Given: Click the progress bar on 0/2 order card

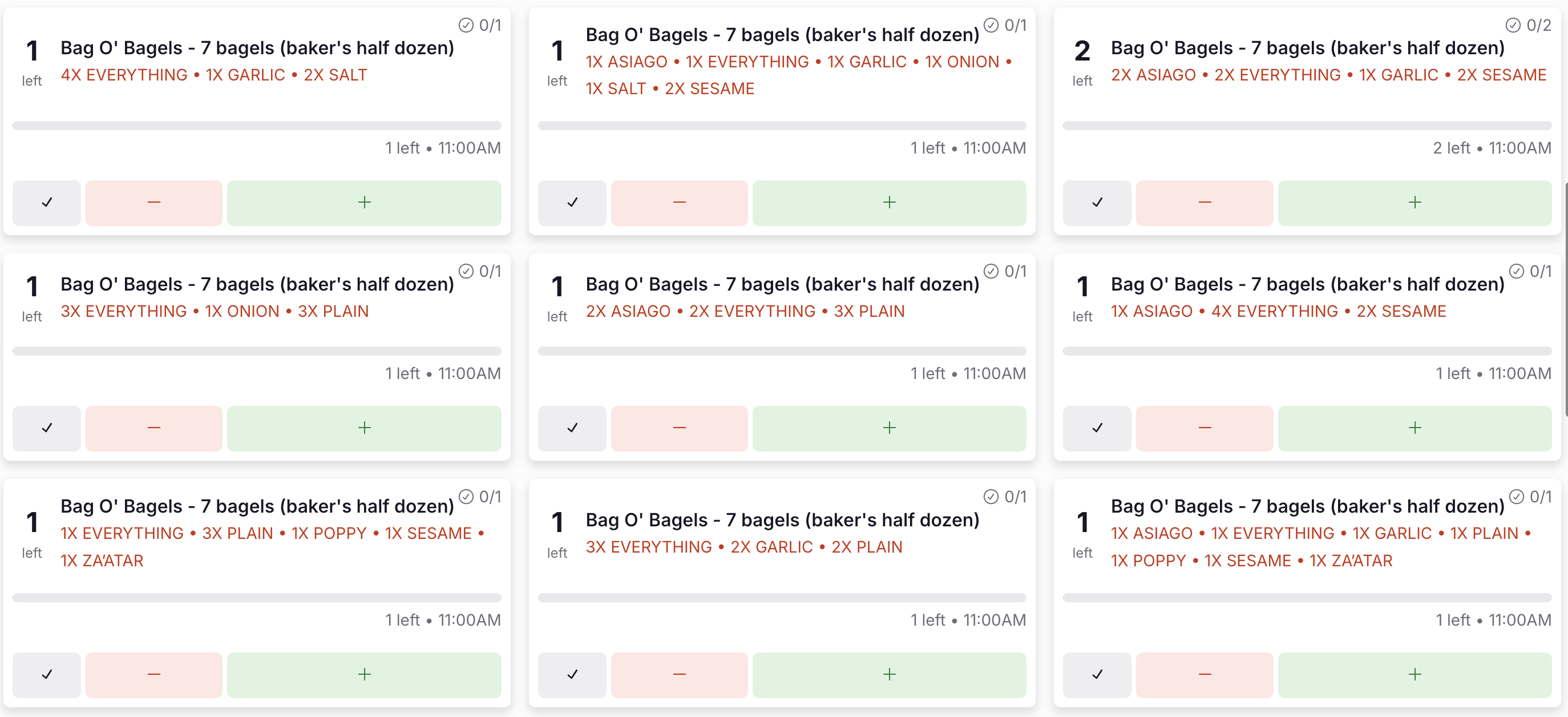Looking at the screenshot, I should pos(1307,126).
